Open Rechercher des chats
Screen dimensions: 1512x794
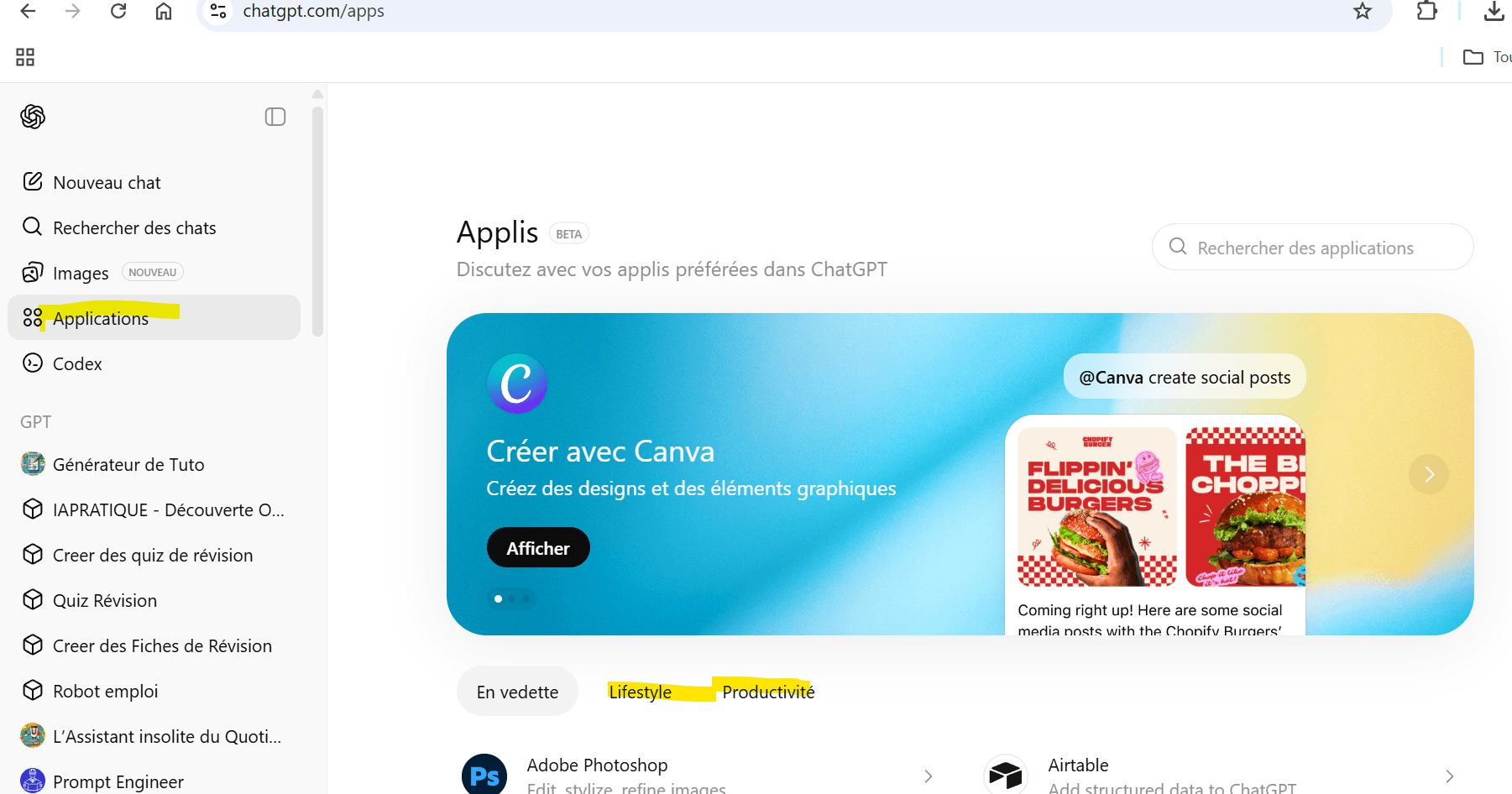point(134,228)
